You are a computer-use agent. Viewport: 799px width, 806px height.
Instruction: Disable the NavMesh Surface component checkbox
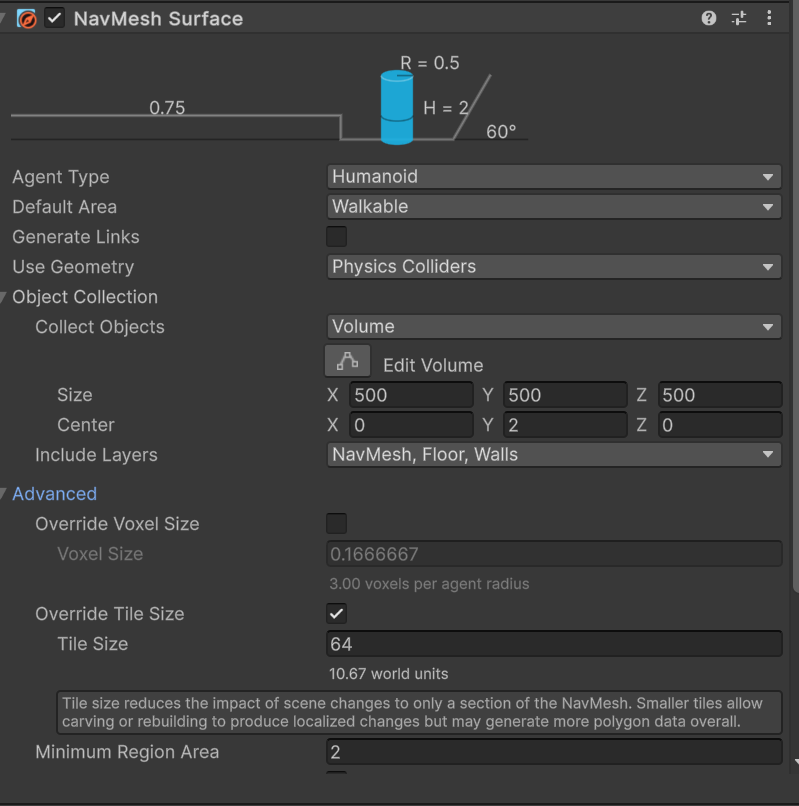(54, 17)
